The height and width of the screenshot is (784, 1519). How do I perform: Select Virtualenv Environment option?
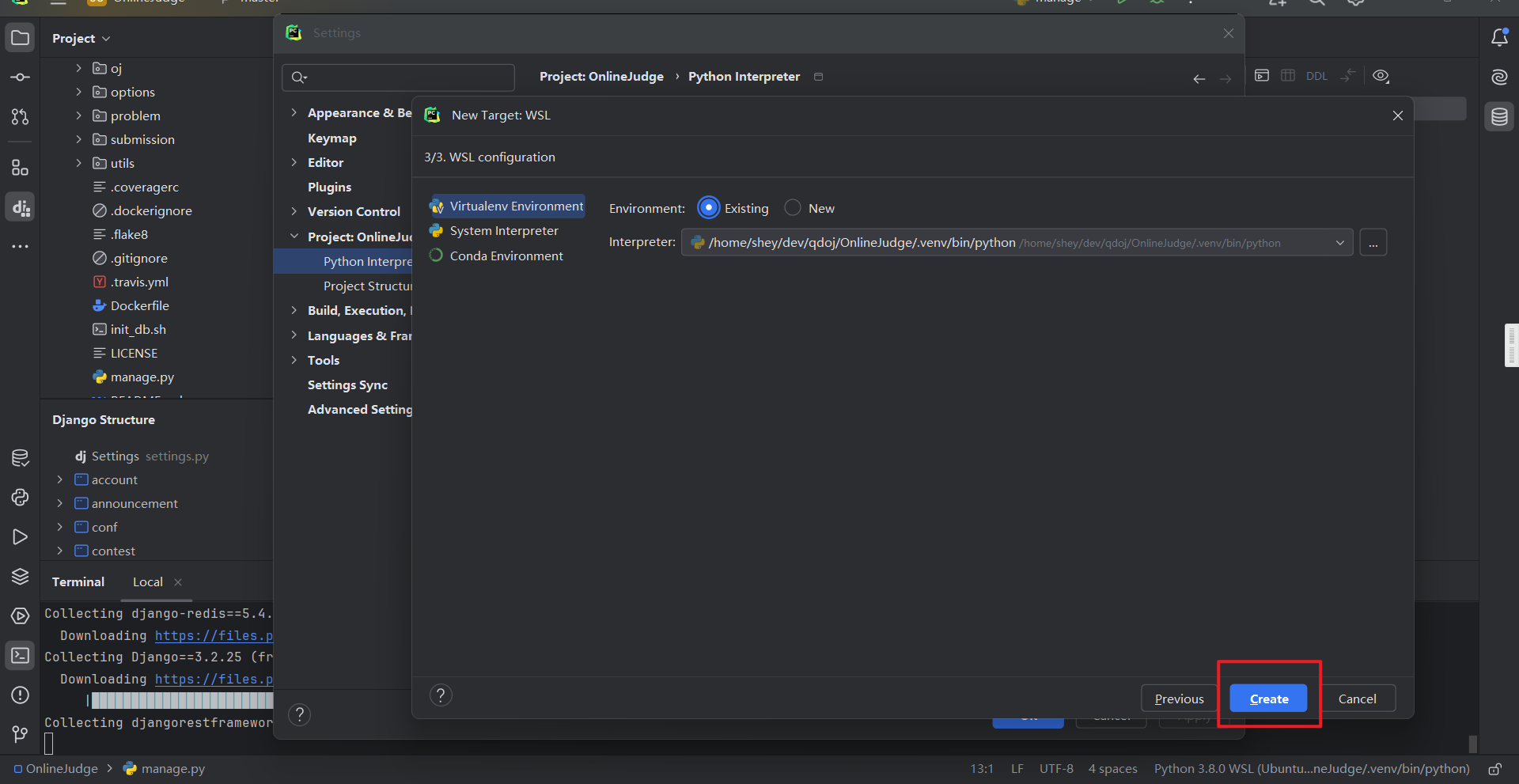pos(506,206)
